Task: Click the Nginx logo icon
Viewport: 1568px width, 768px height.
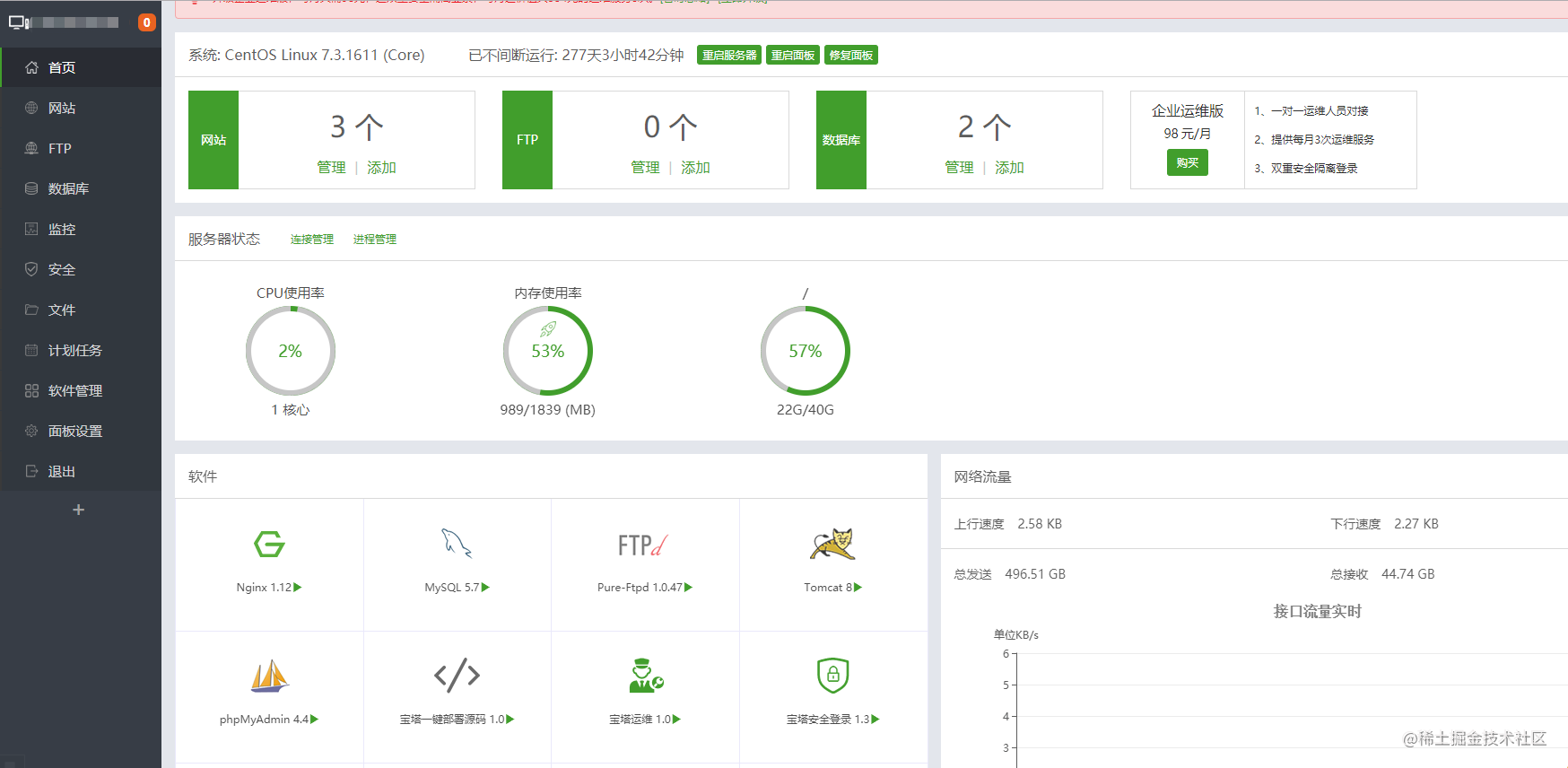Action: coord(269,544)
